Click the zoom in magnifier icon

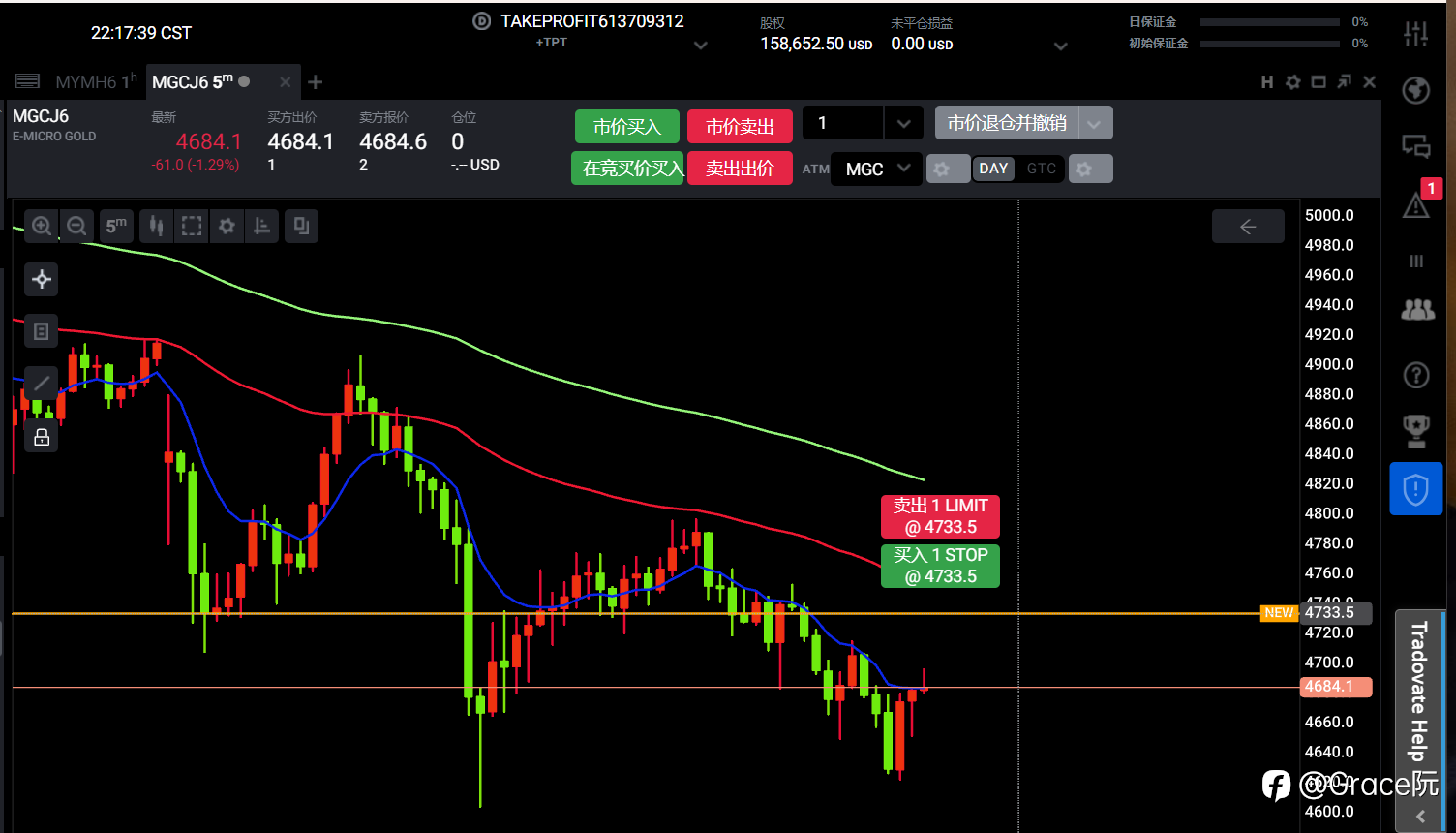[x=42, y=227]
